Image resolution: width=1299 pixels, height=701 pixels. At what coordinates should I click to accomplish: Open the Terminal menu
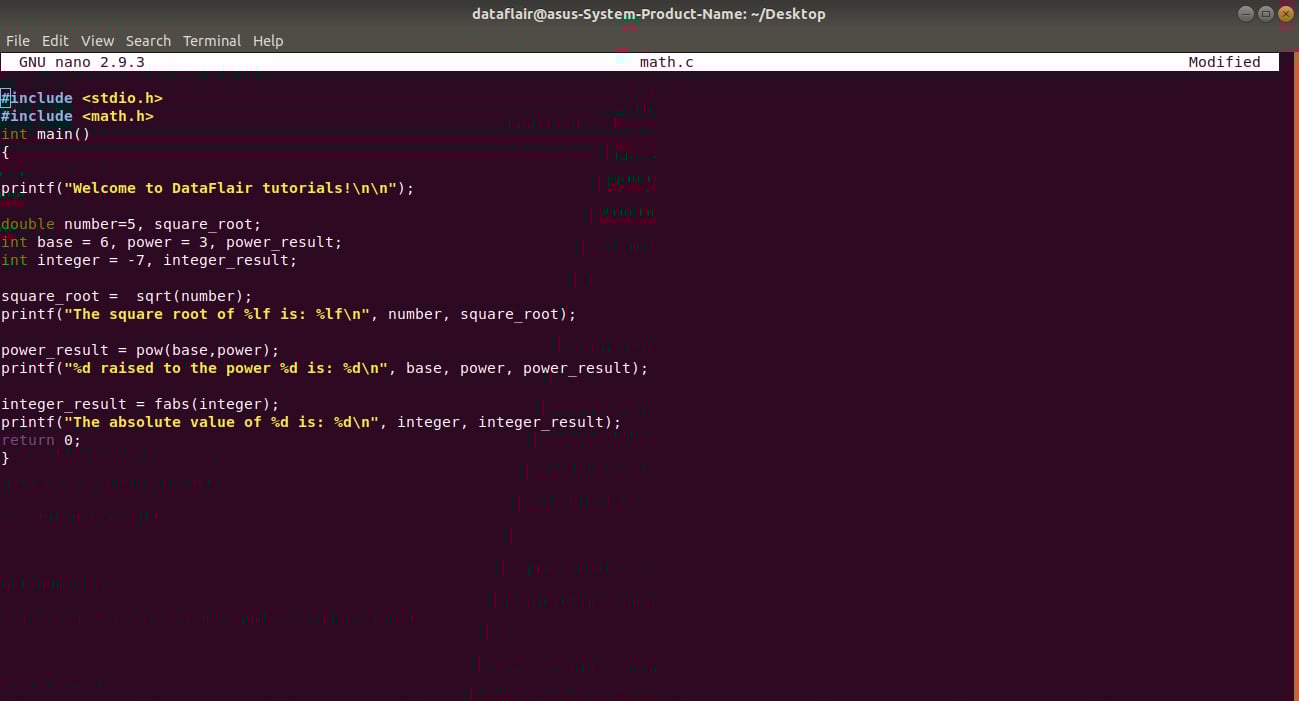coord(211,40)
